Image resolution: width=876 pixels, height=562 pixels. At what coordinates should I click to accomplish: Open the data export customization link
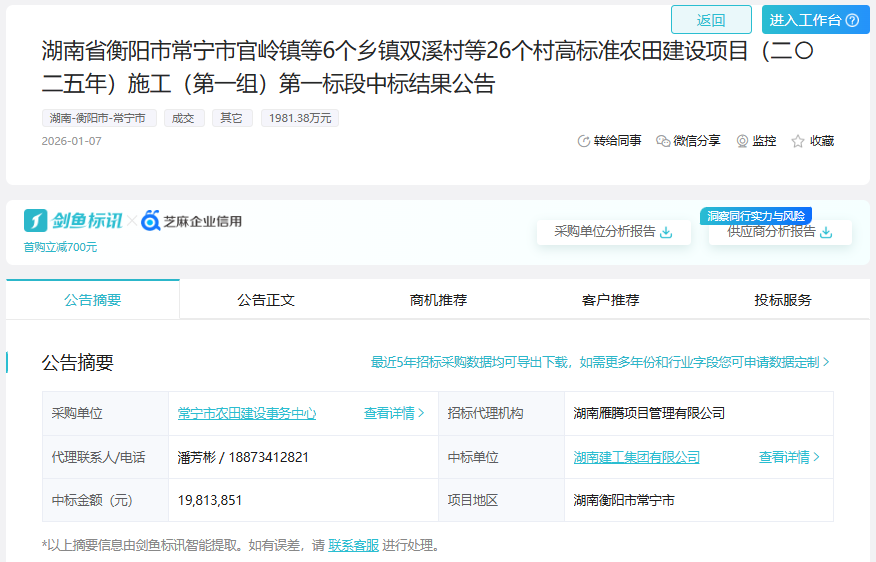pos(600,362)
